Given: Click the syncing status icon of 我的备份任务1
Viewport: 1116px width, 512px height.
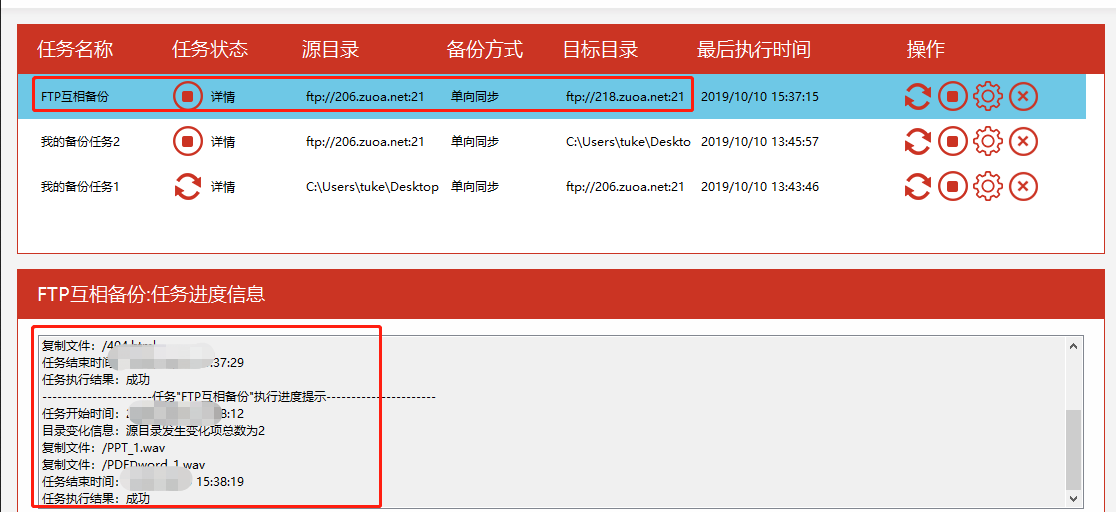Looking at the screenshot, I should click(x=187, y=187).
